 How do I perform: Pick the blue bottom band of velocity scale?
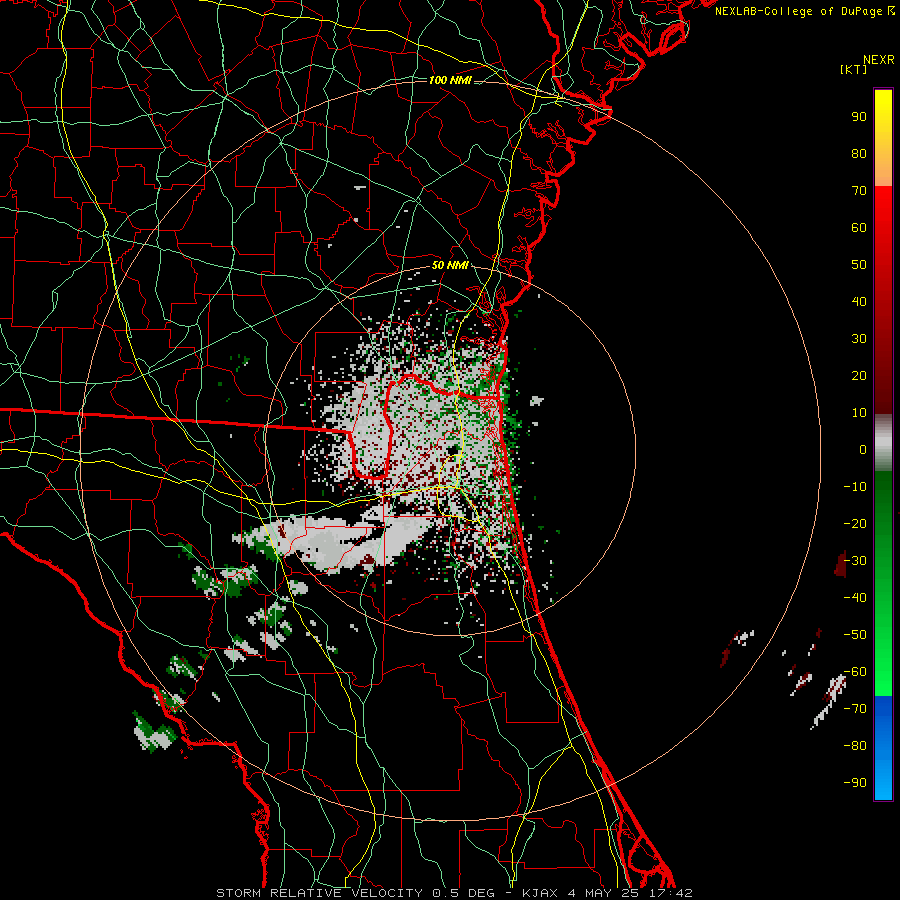click(883, 748)
